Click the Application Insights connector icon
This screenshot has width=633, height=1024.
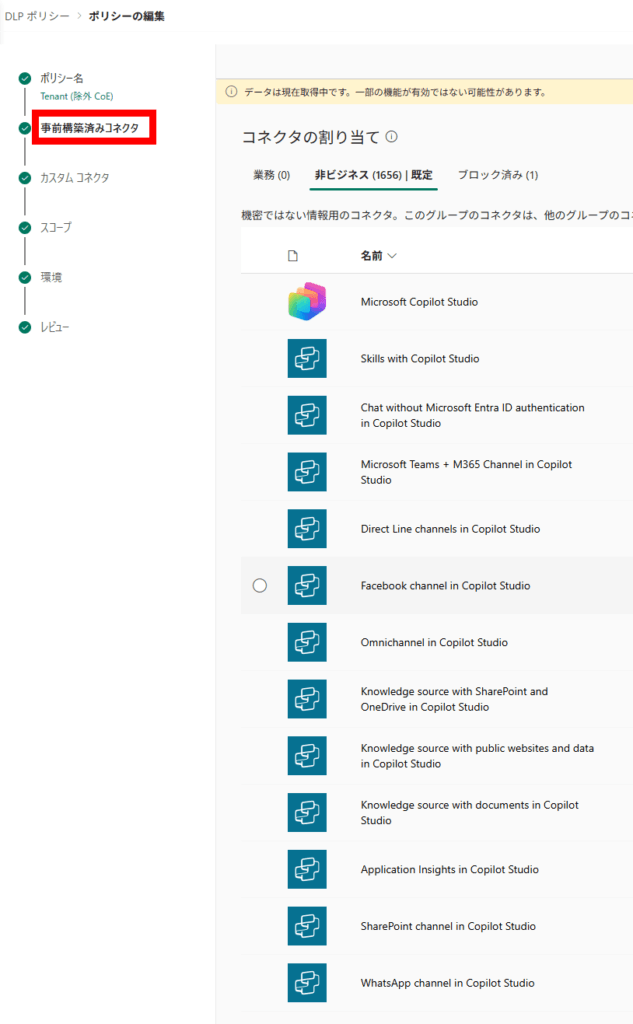click(x=307, y=870)
